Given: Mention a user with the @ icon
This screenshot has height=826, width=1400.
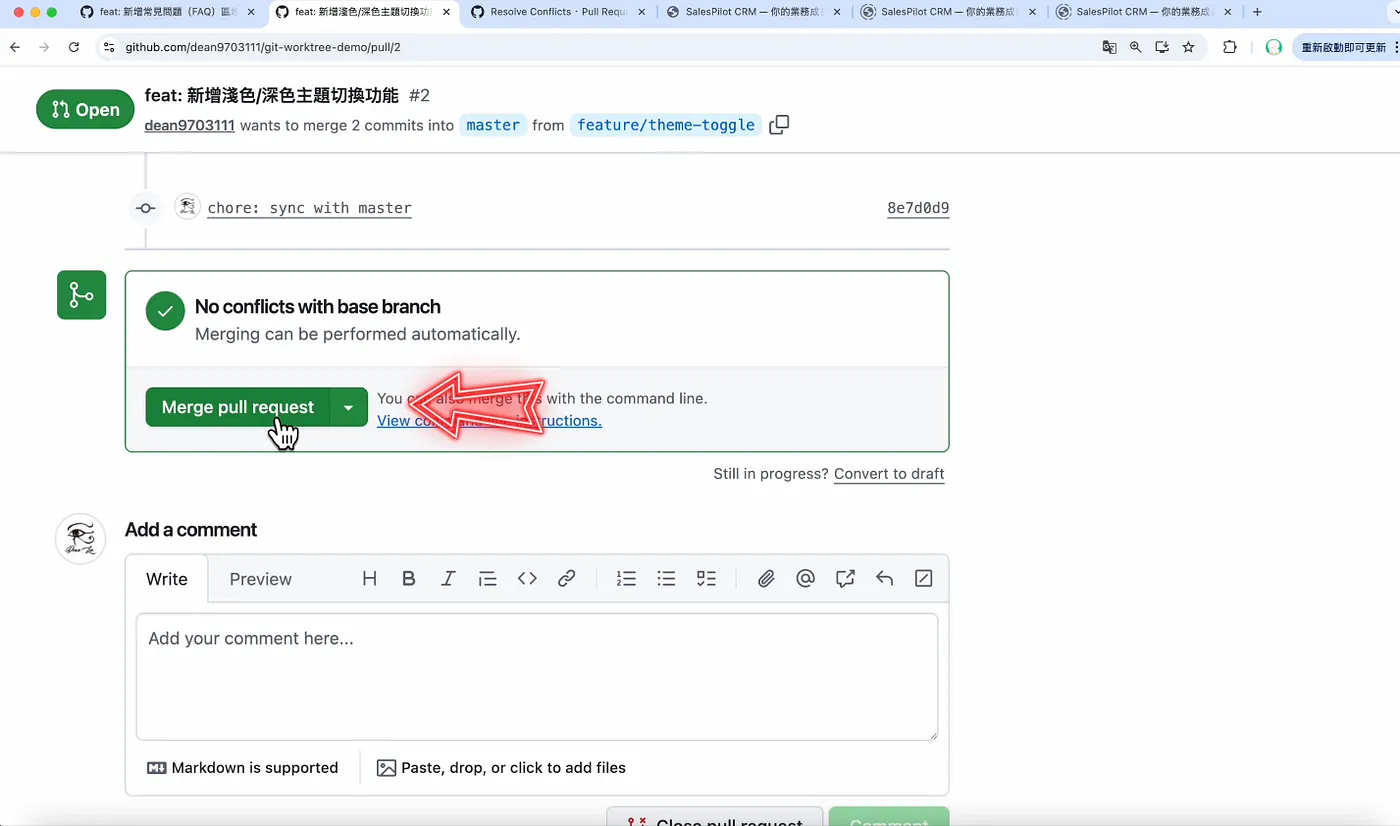Looking at the screenshot, I should click(x=805, y=578).
